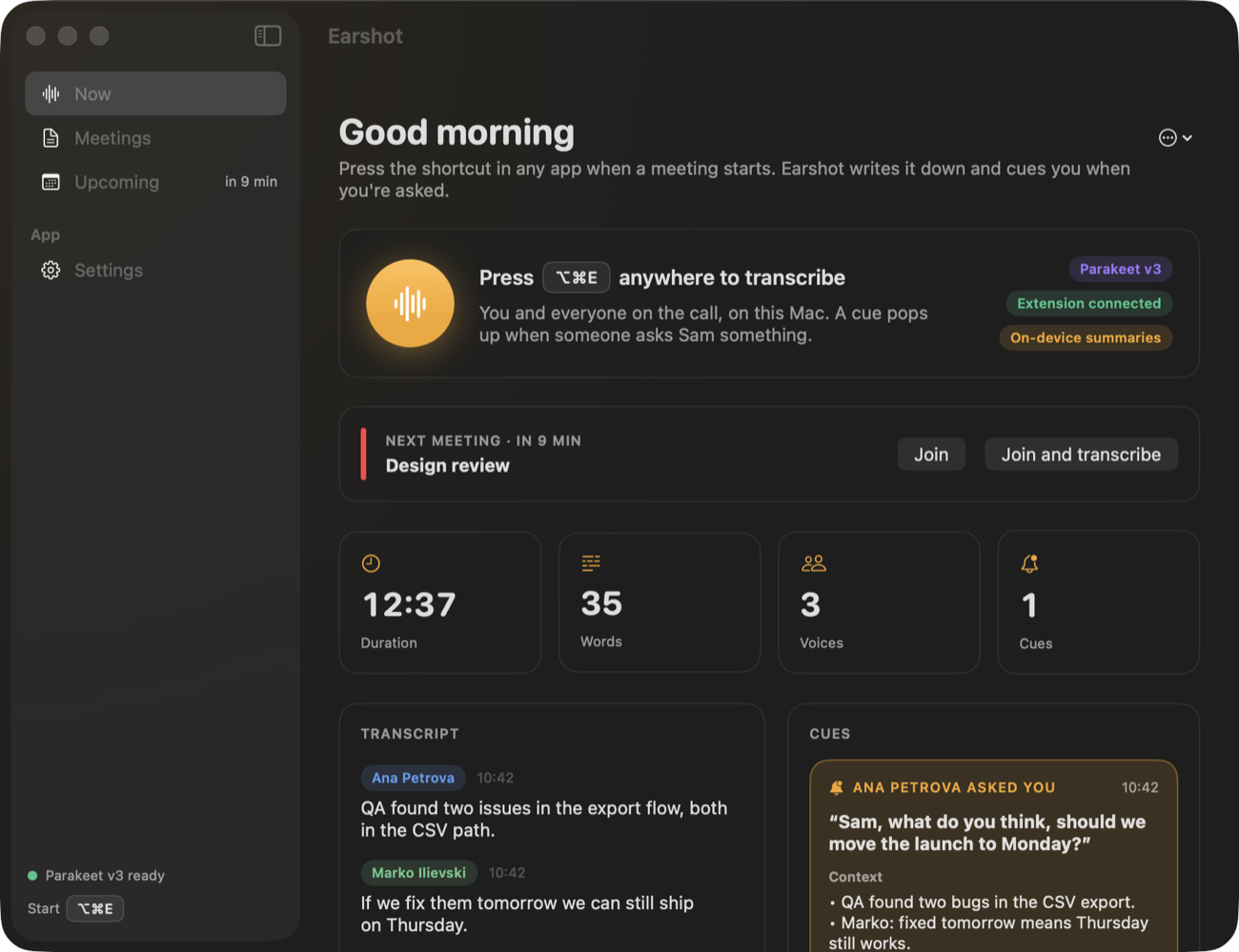
Task: Open the Meetings list in sidebar
Action: (155, 138)
